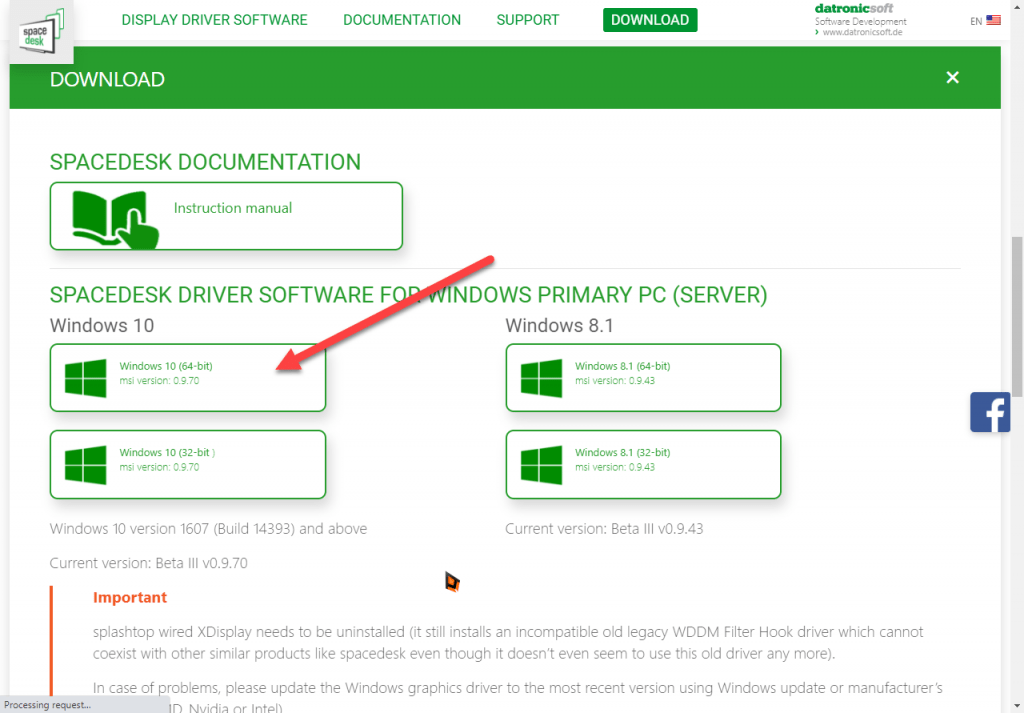This screenshot has width=1024, height=713.
Task: Close the DOWNLOAD overlay with the X
Action: tap(952, 77)
